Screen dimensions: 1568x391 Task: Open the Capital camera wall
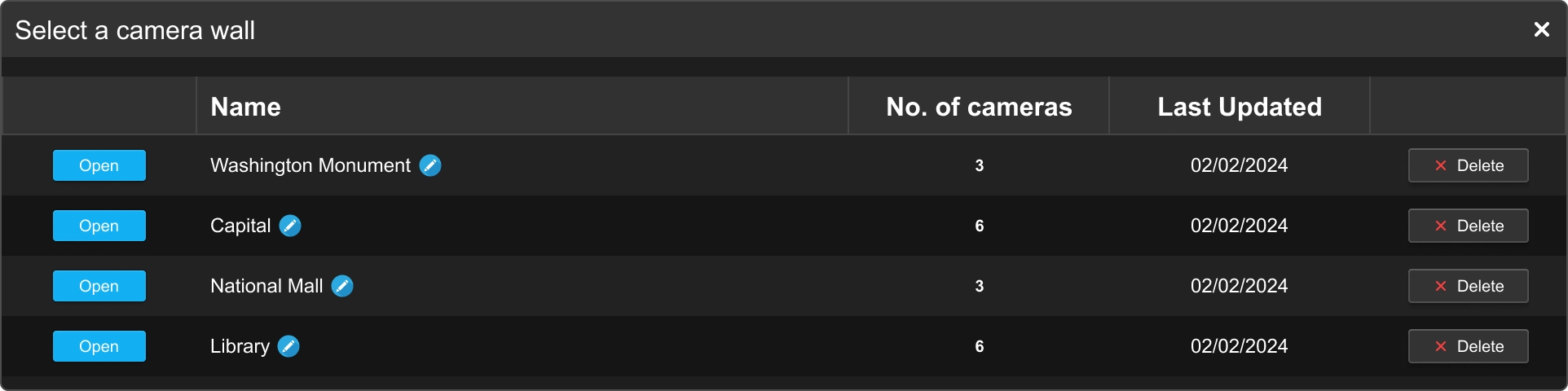coord(99,226)
